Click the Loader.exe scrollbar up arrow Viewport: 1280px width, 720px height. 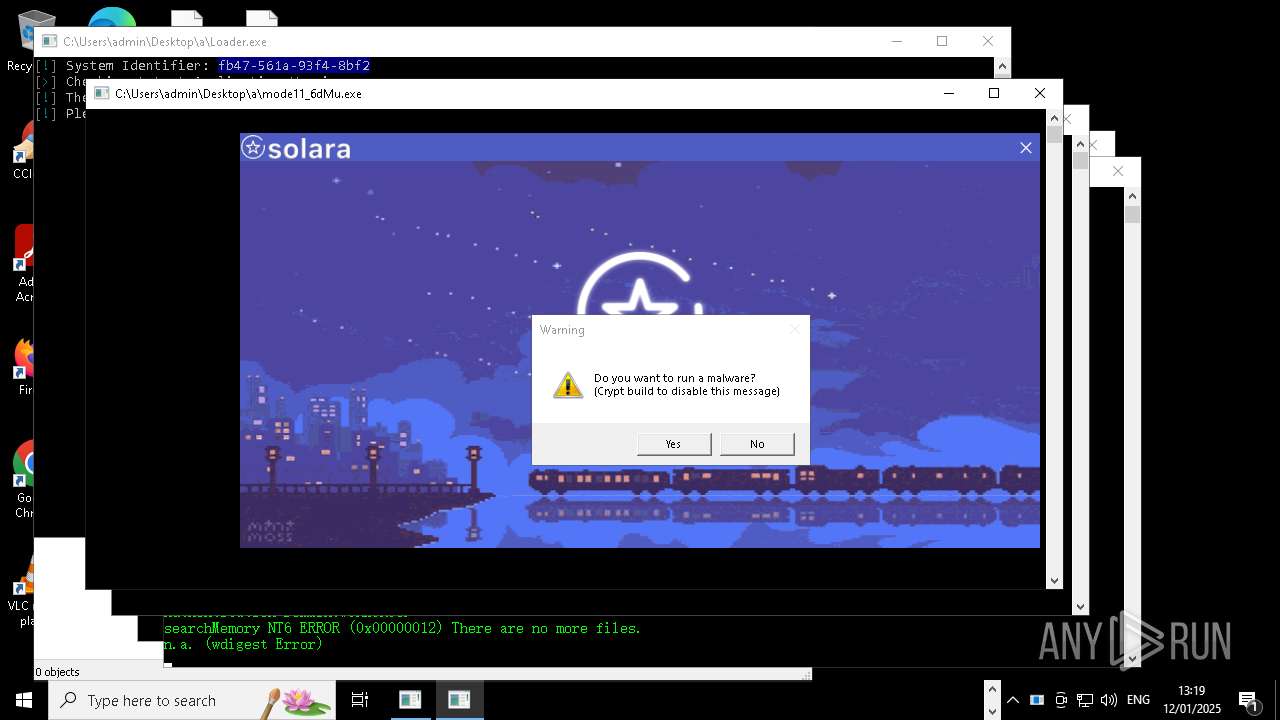tap(1002, 66)
